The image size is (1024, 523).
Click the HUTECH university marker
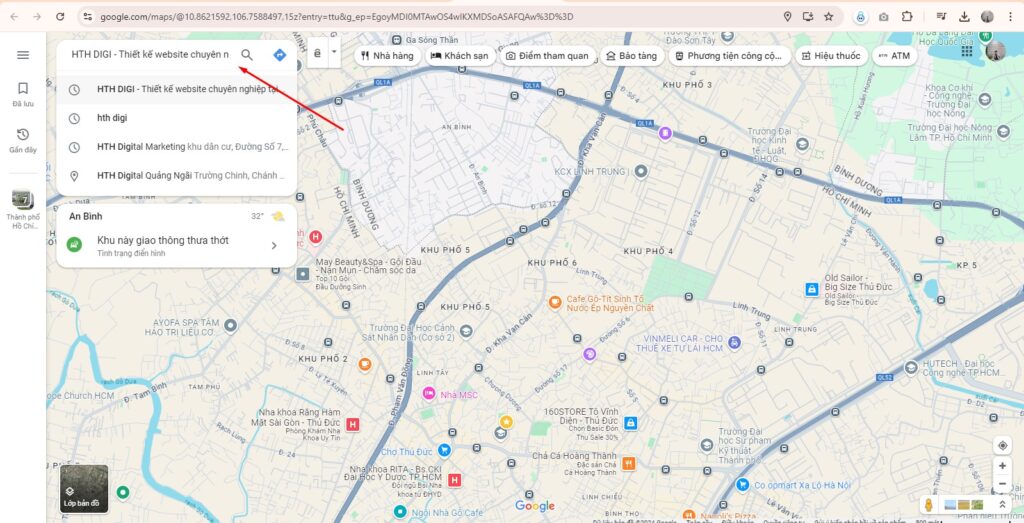pos(911,368)
